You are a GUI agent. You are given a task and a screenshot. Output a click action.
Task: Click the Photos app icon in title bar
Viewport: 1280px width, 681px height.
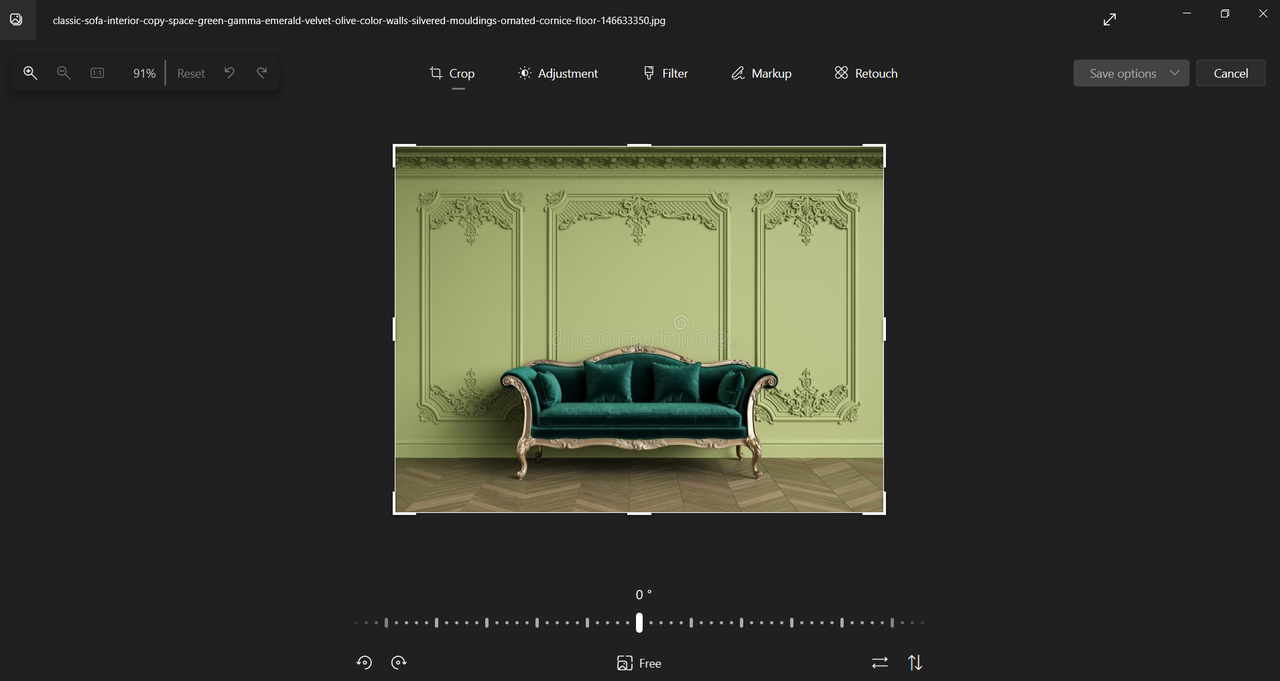[x=17, y=20]
